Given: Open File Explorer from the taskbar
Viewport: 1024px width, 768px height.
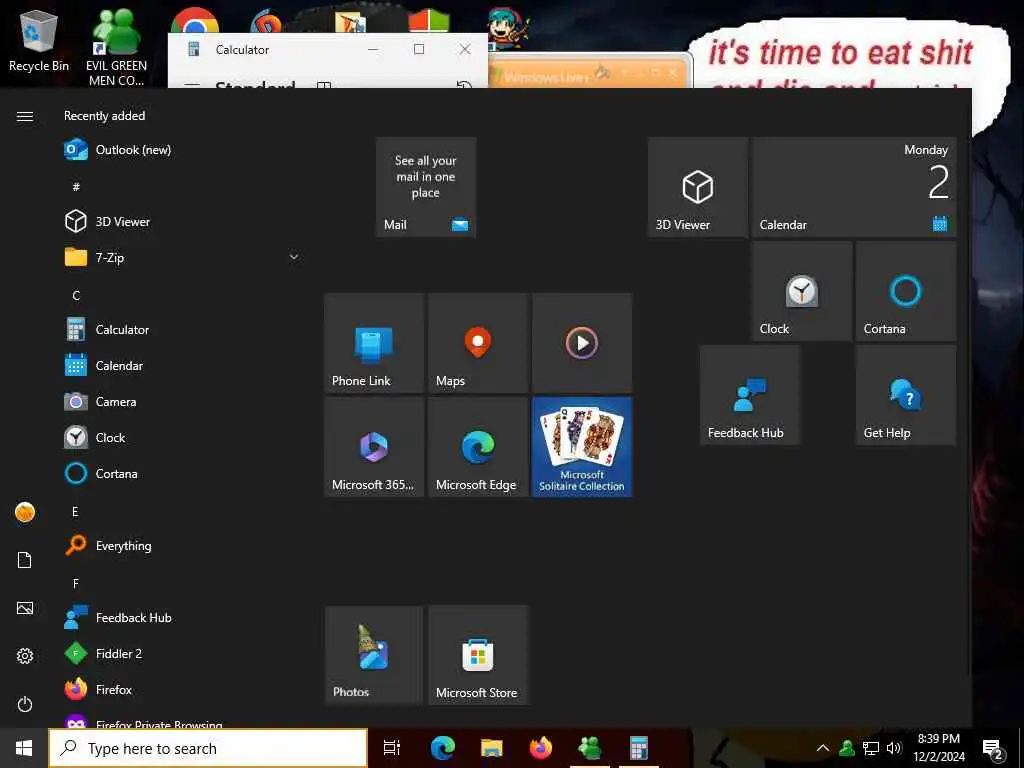Looking at the screenshot, I should click(492, 748).
